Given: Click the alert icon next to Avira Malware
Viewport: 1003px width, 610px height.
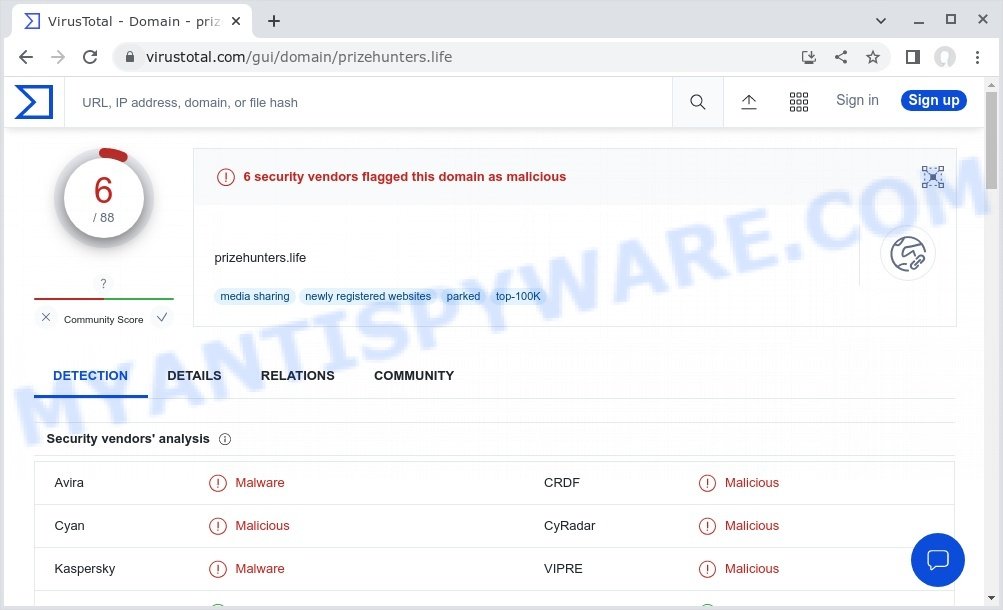Looking at the screenshot, I should 217,483.
